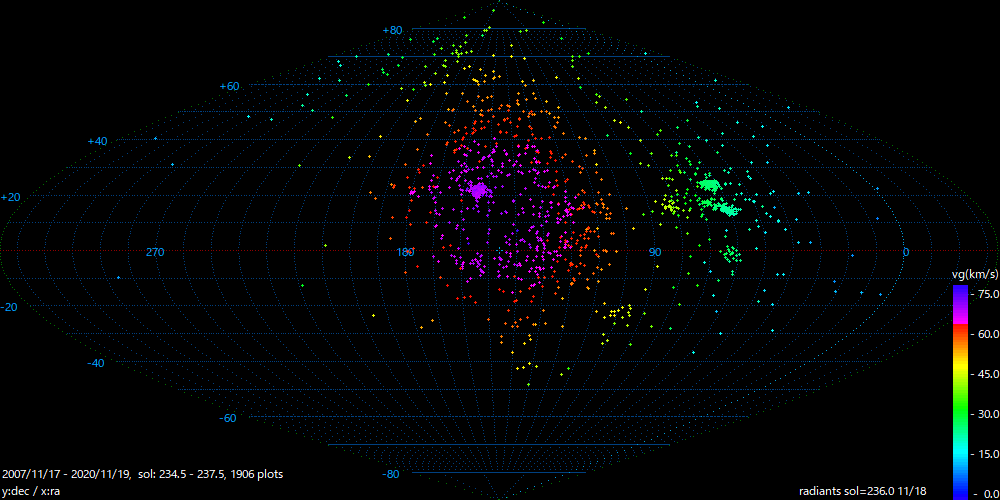The height and width of the screenshot is (500, 1000).
Task: Click the +60 declination label
Action: [230, 86]
